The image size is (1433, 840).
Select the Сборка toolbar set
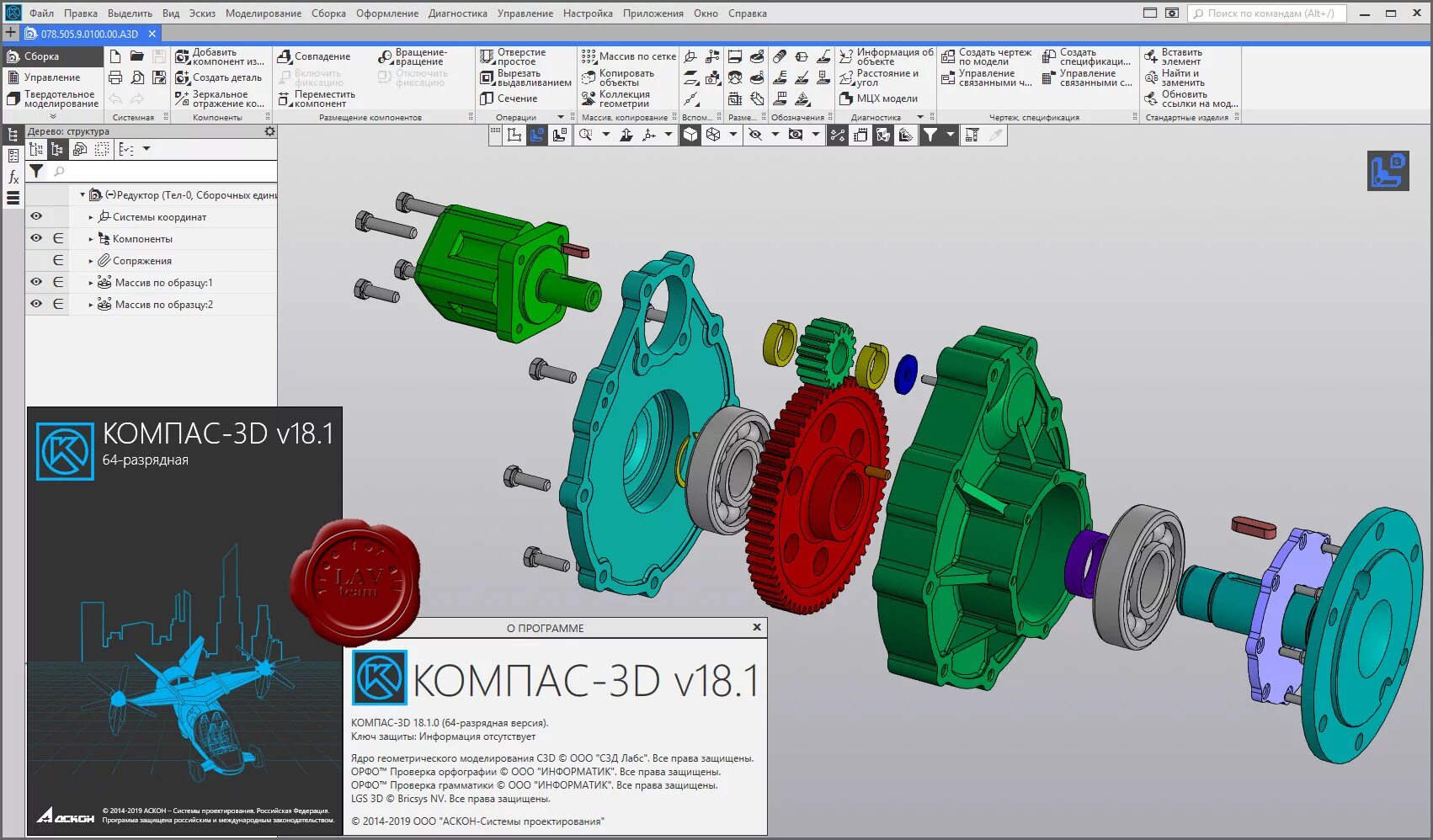[x=52, y=56]
